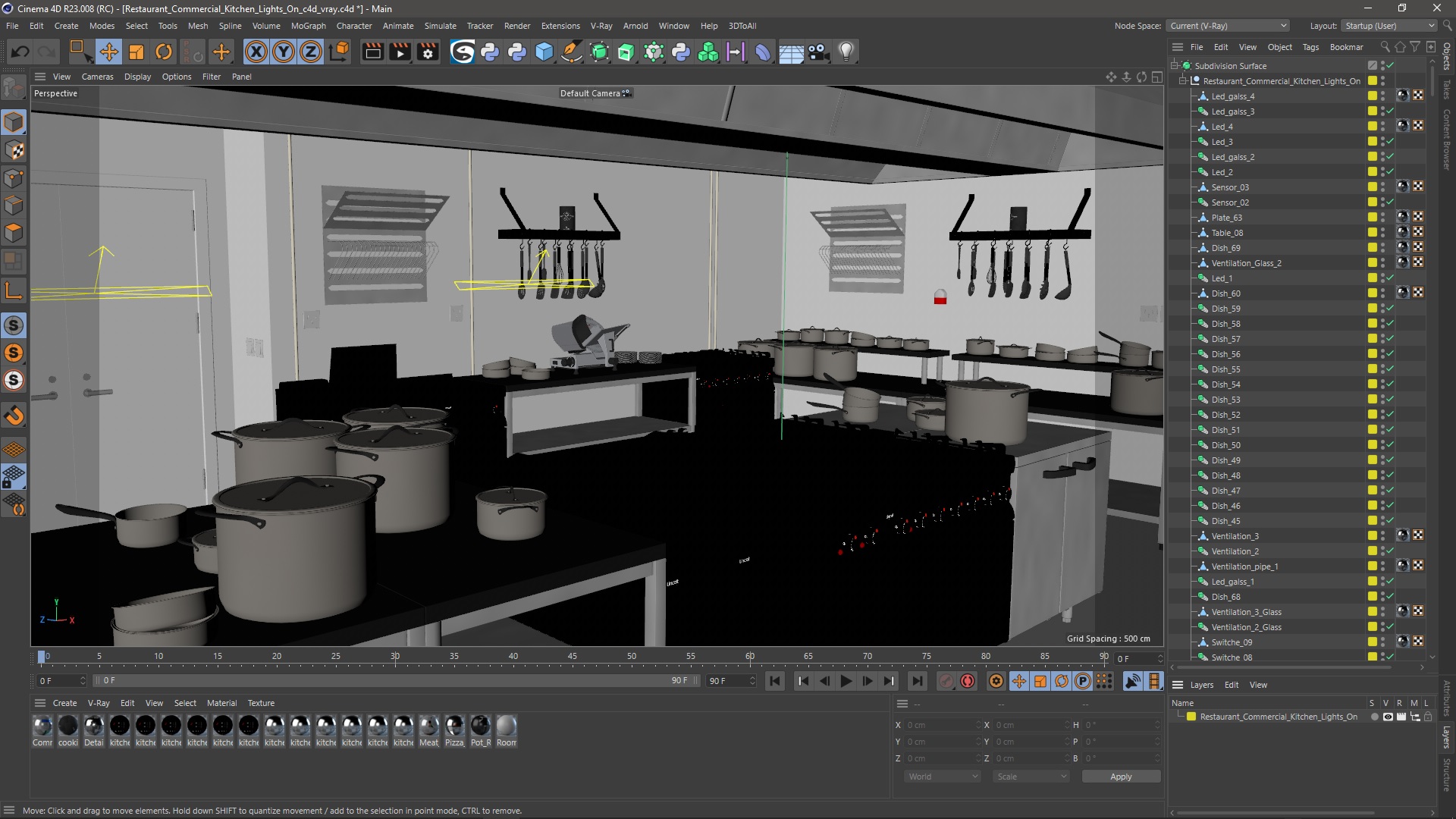Open the Node Space dropdown
1456x819 pixels.
coord(1228,26)
